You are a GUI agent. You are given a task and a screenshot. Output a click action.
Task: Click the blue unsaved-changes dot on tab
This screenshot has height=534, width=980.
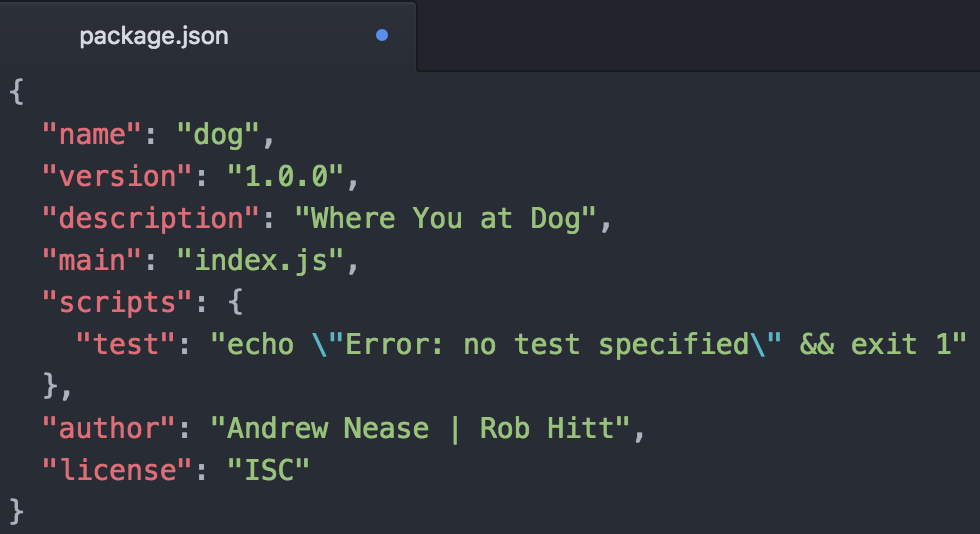click(382, 36)
